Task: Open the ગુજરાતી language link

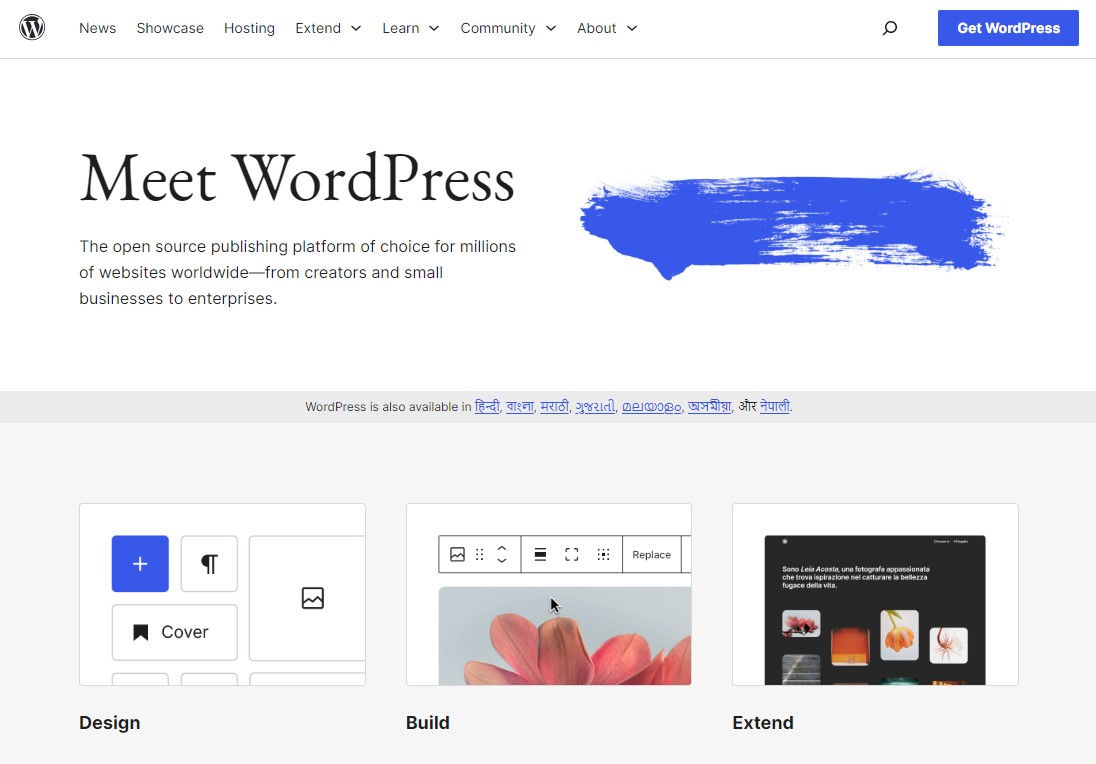Action: tap(595, 406)
